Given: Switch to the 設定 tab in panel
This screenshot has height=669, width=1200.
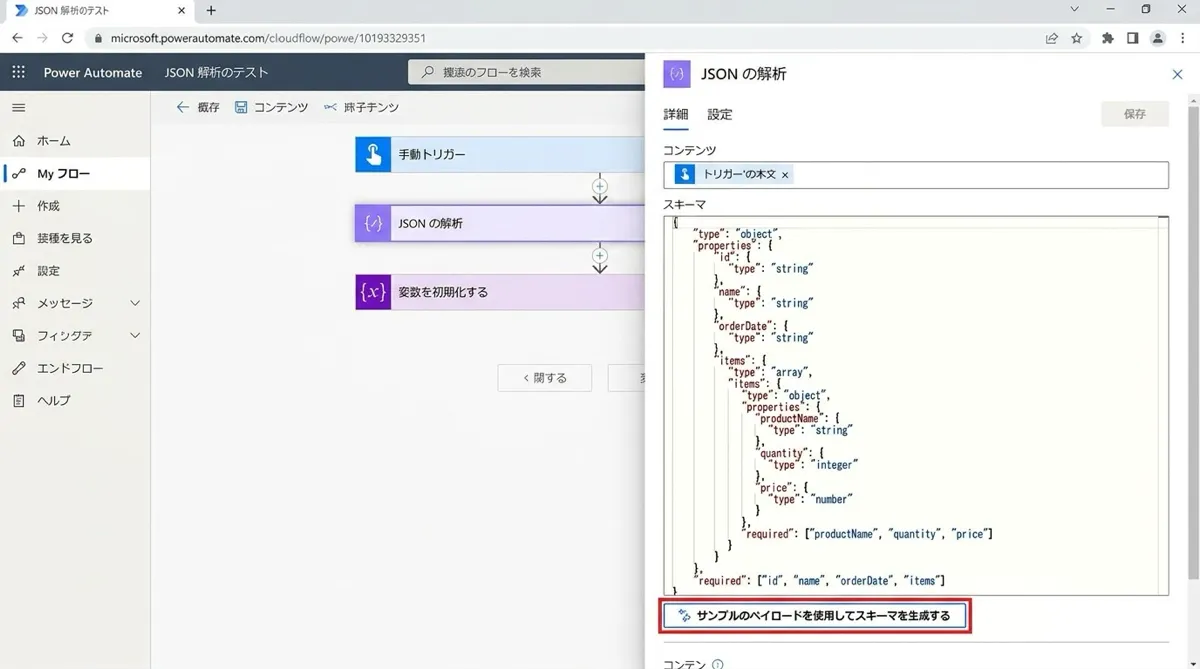Looking at the screenshot, I should [720, 114].
